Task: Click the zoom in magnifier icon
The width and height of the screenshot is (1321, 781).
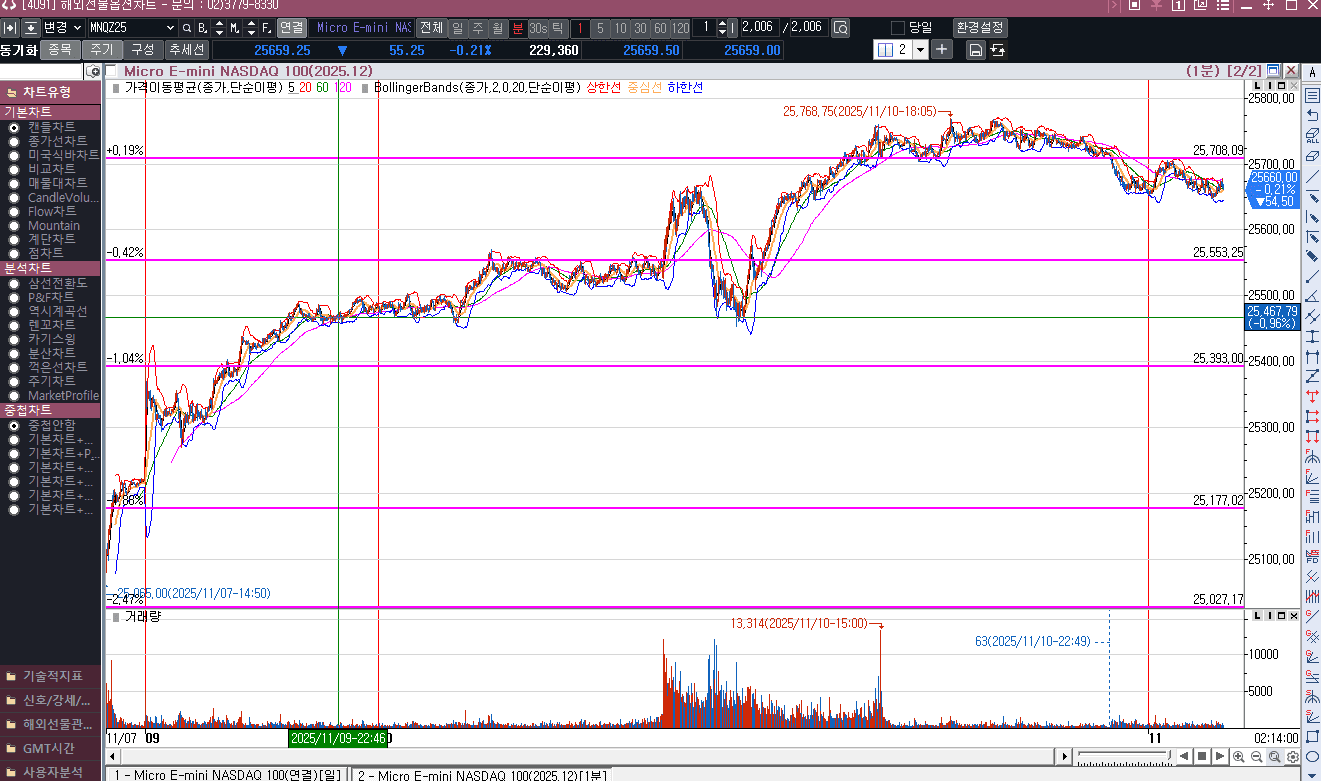Action: 1239,757
